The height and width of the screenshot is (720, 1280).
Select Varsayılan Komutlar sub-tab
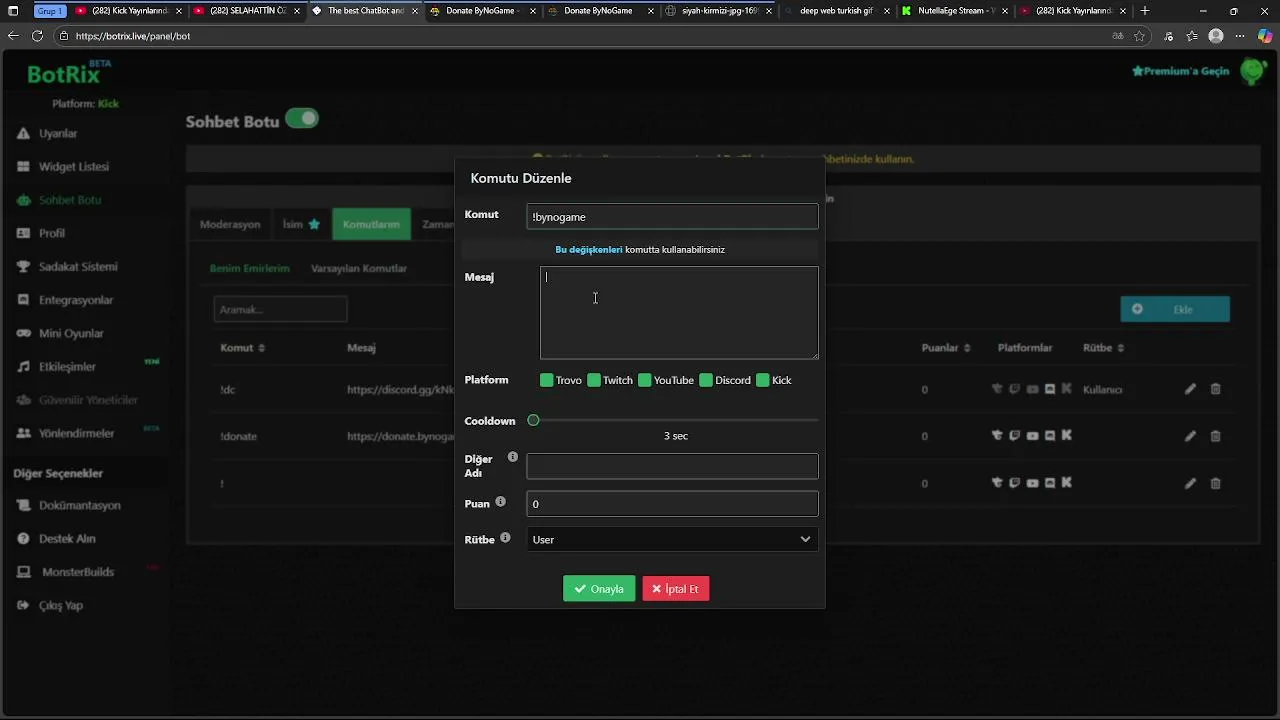pos(359,268)
